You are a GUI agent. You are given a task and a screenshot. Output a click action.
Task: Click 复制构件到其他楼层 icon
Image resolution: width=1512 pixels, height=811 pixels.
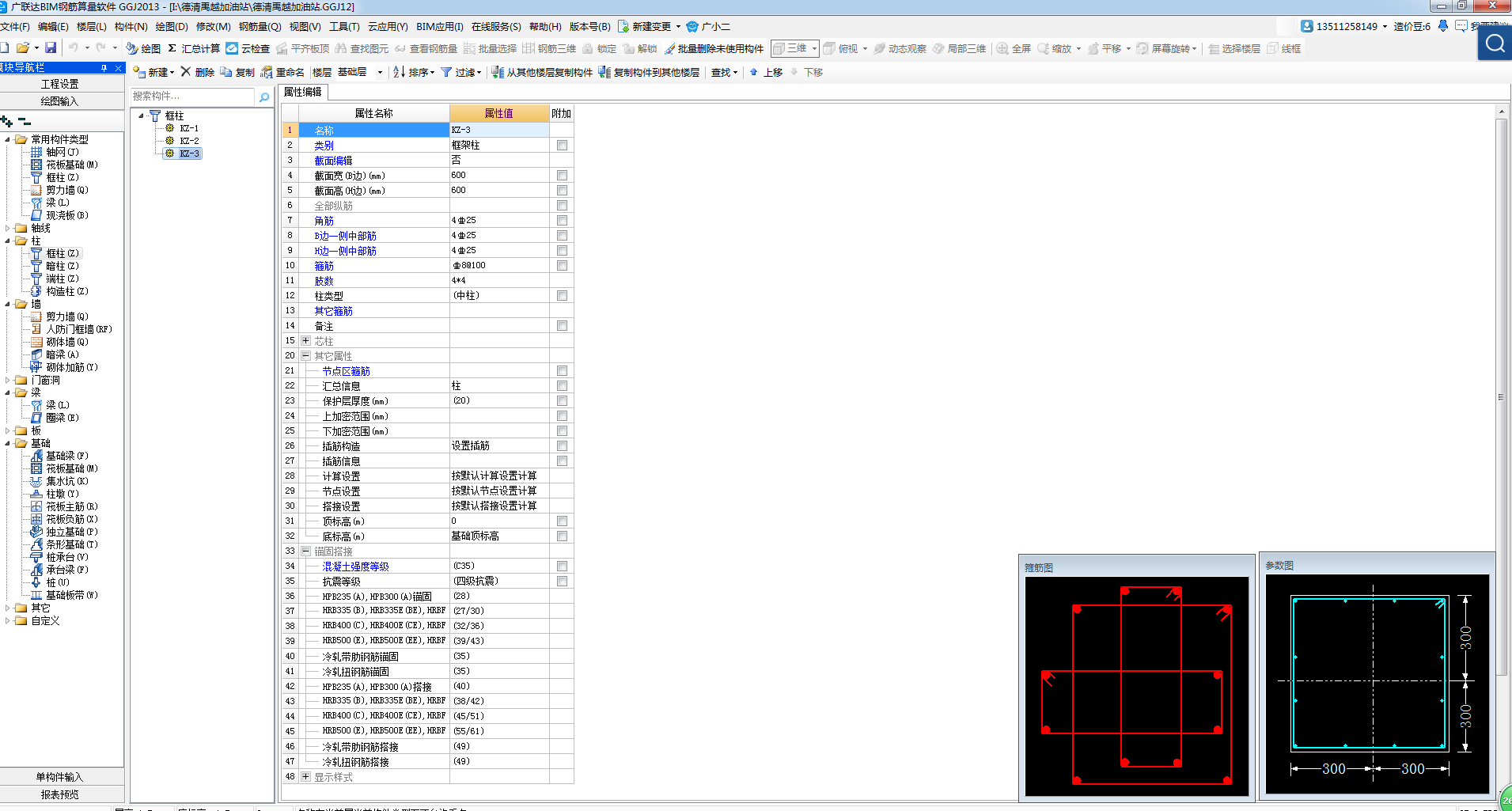tap(604, 72)
